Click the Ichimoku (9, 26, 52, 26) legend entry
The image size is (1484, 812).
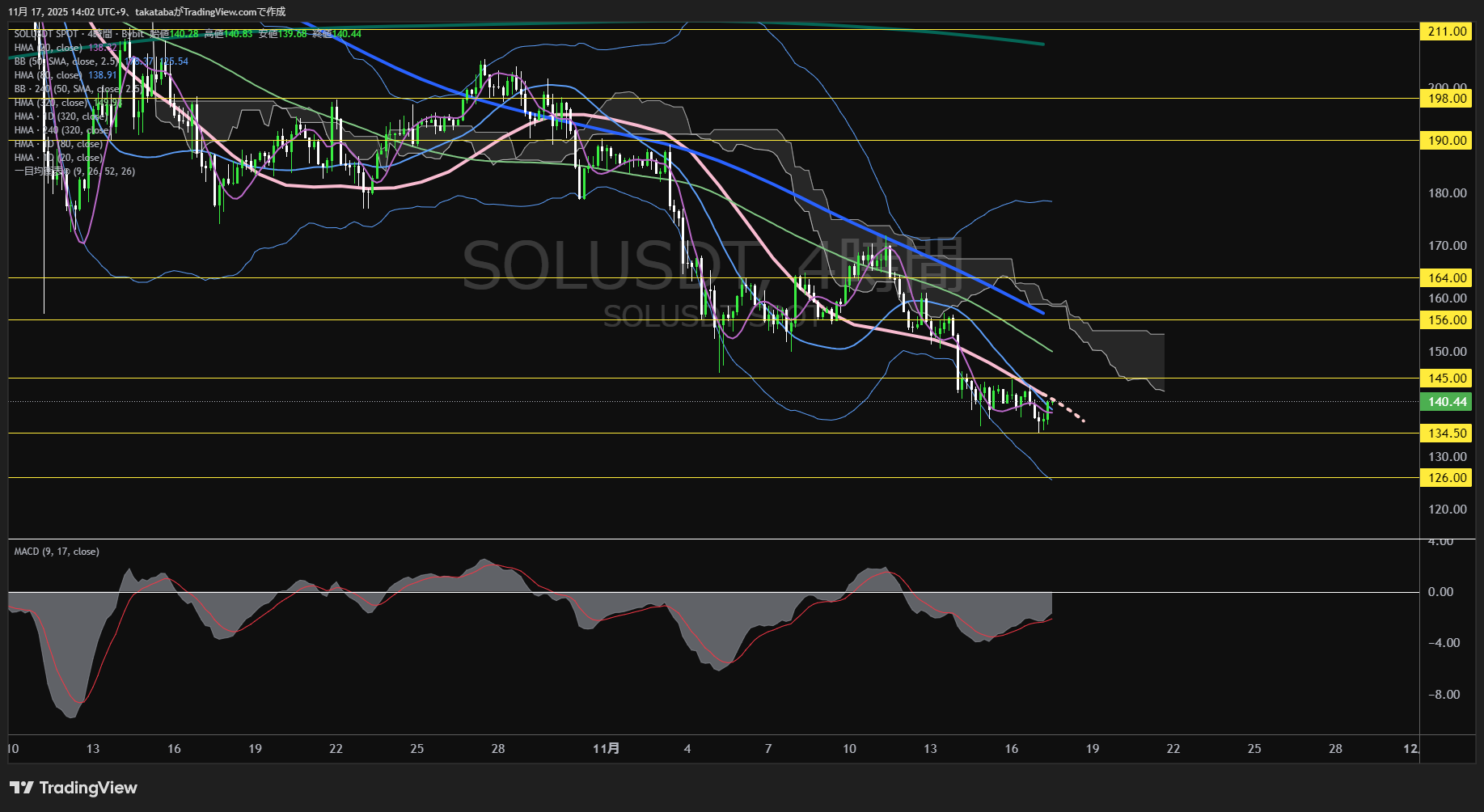[x=74, y=171]
